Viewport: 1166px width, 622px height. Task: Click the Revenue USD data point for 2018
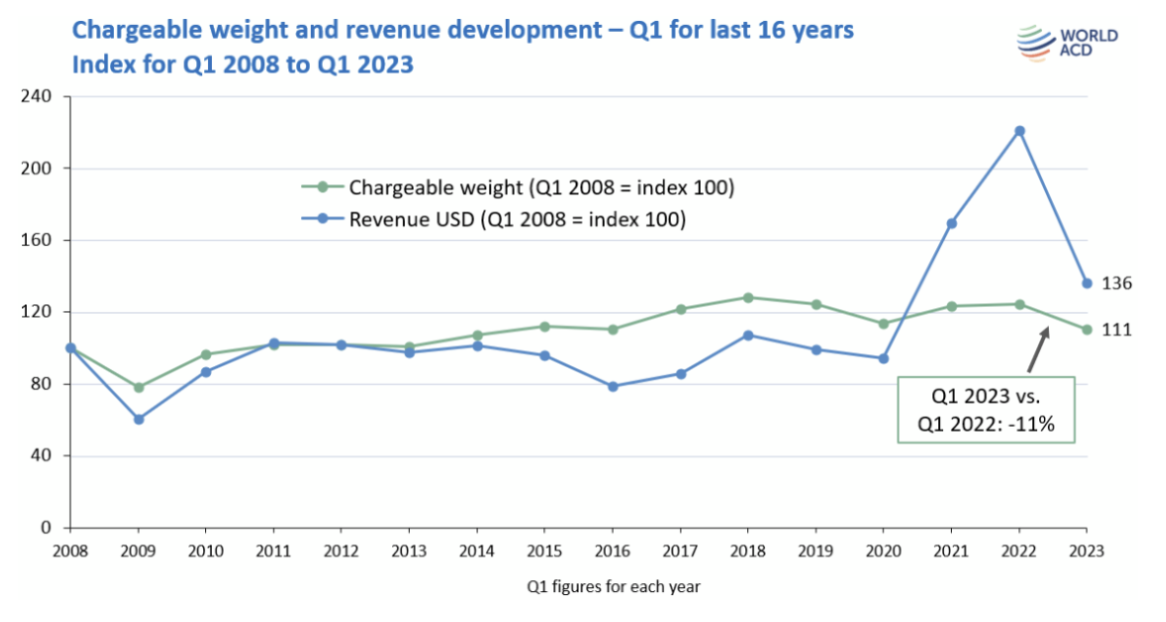[x=748, y=336]
